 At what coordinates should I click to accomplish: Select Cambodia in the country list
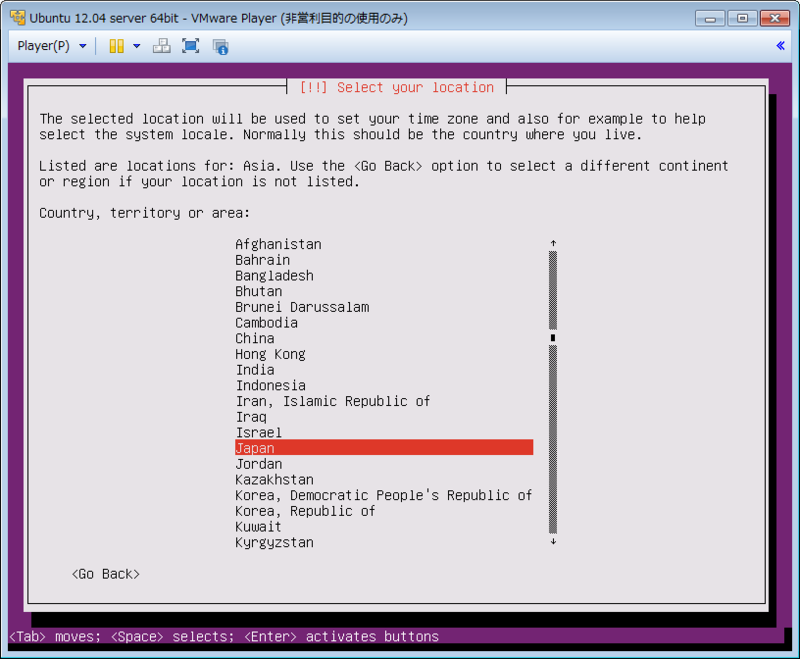[266, 323]
